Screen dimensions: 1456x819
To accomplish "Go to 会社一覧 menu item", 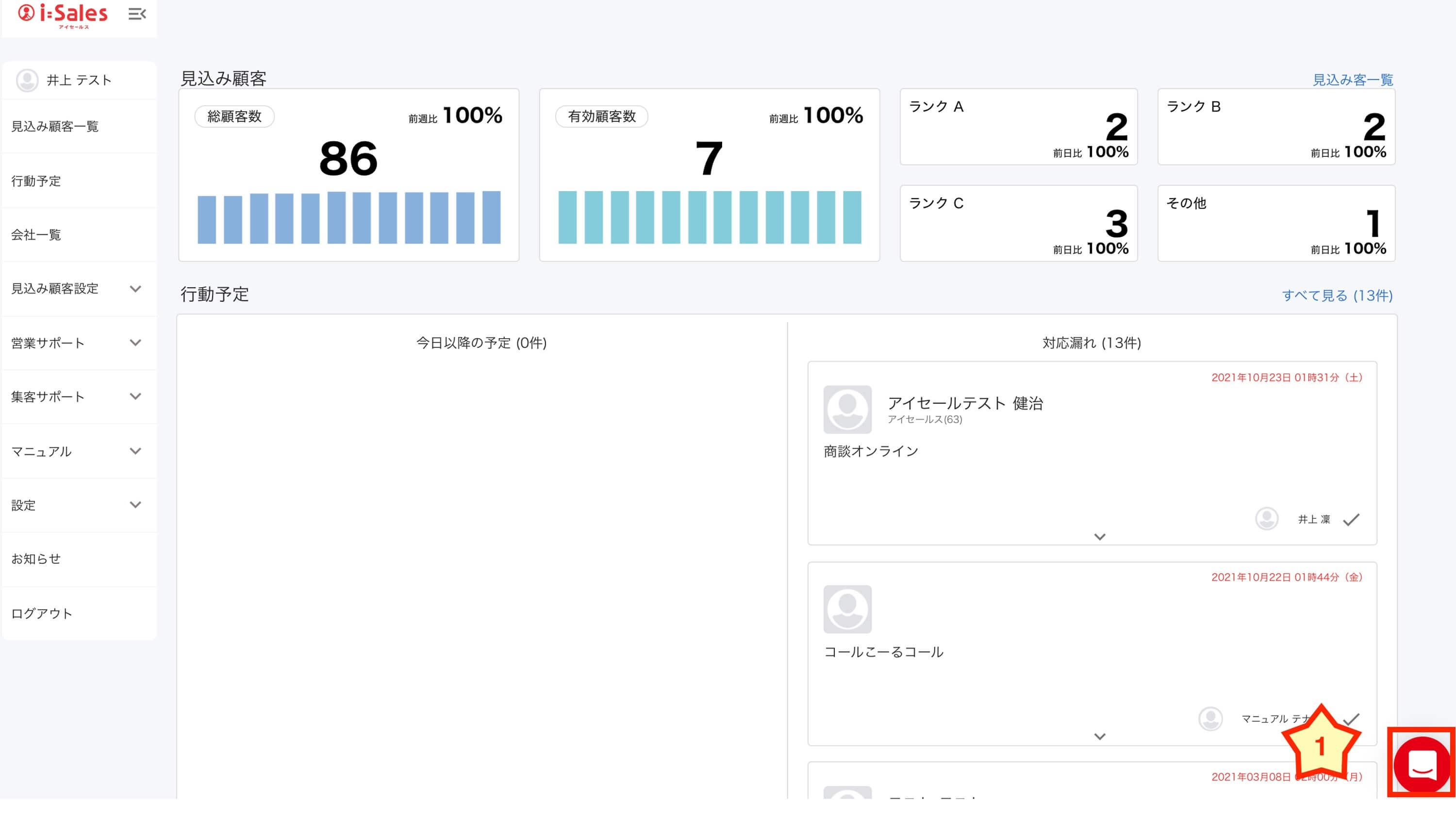I will click(36, 234).
